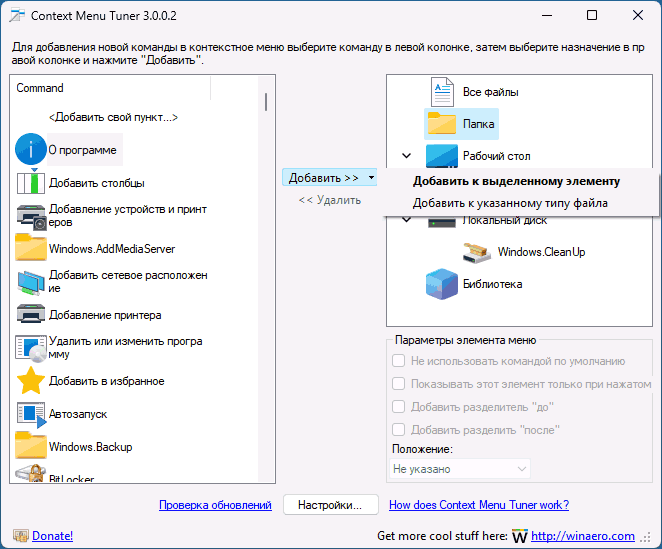The height and width of the screenshot is (549, 662).
Task: Maximize the Context Menu Tuner window
Action: click(x=592, y=15)
